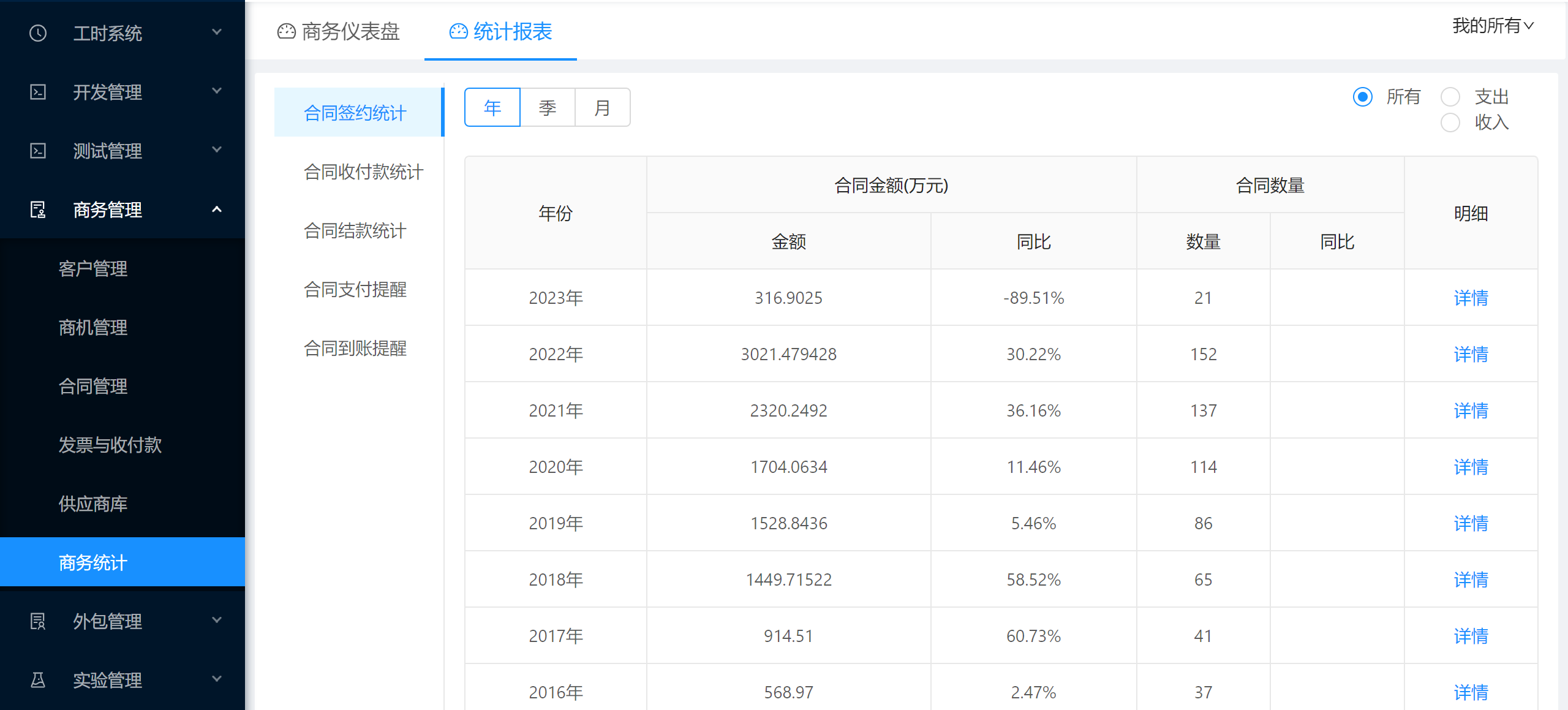Screen dimensions: 1568x710
Task: Expand the 工时系统 menu chevron
Action: pos(216,32)
